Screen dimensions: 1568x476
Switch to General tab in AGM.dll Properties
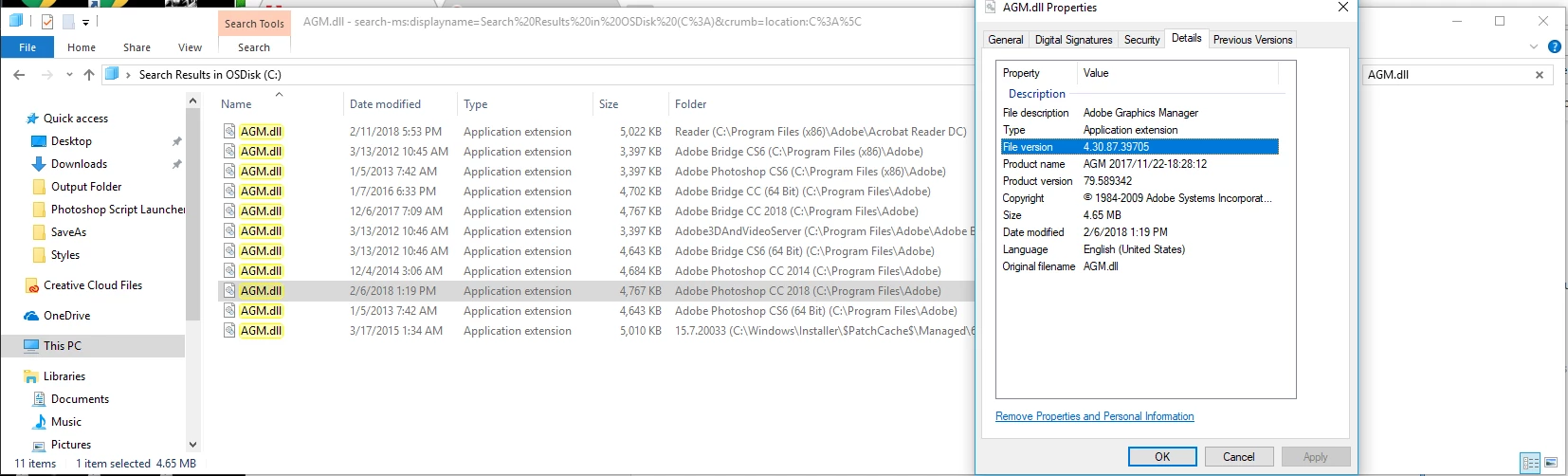1005,40
